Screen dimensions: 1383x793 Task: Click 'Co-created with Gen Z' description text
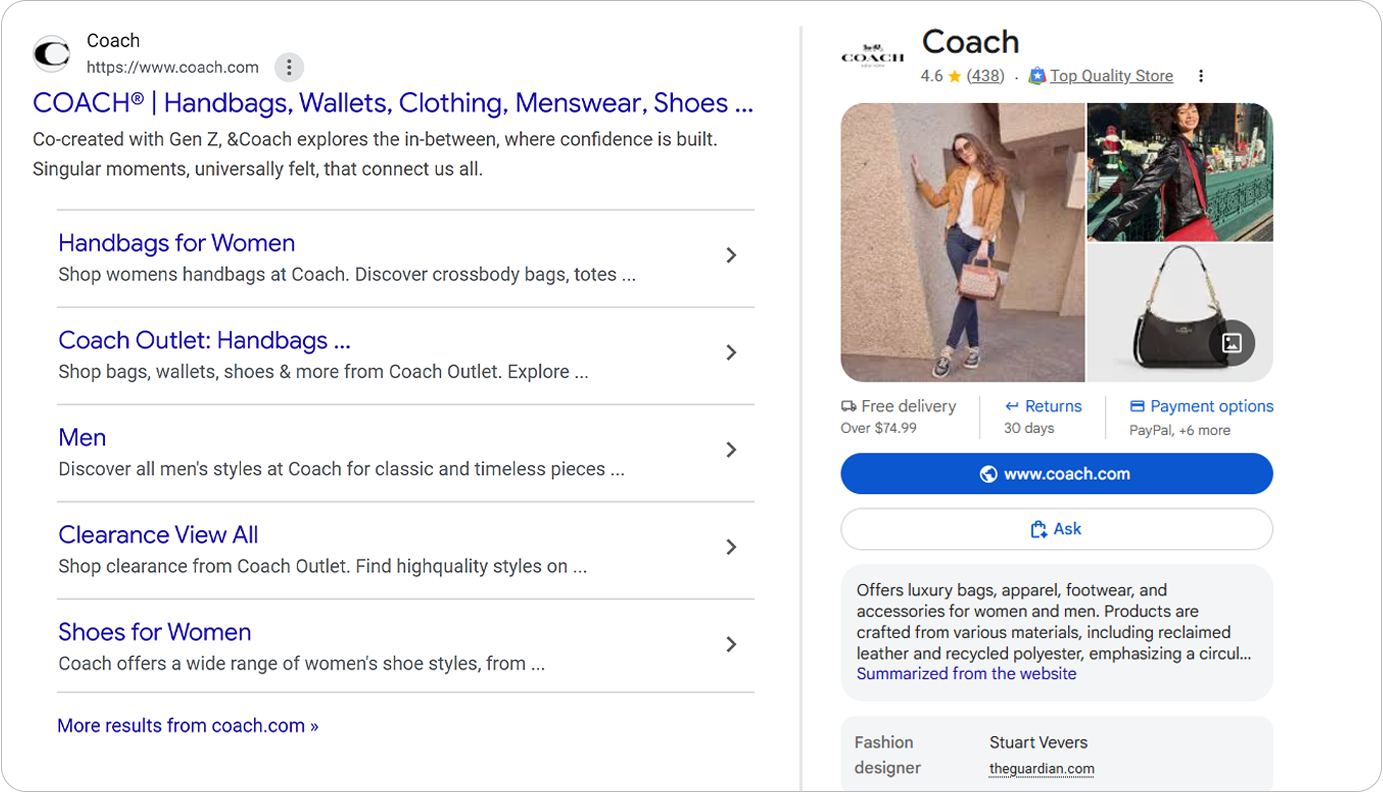tap(375, 154)
